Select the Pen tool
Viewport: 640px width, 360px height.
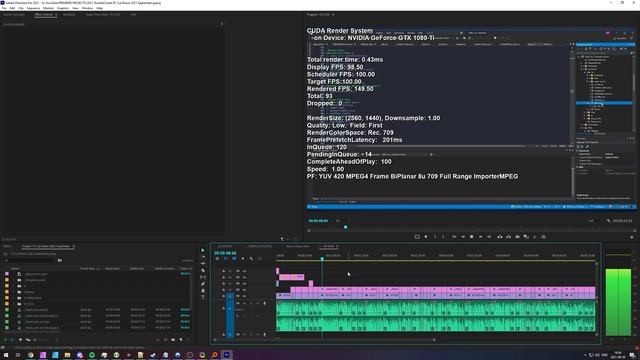203,284
